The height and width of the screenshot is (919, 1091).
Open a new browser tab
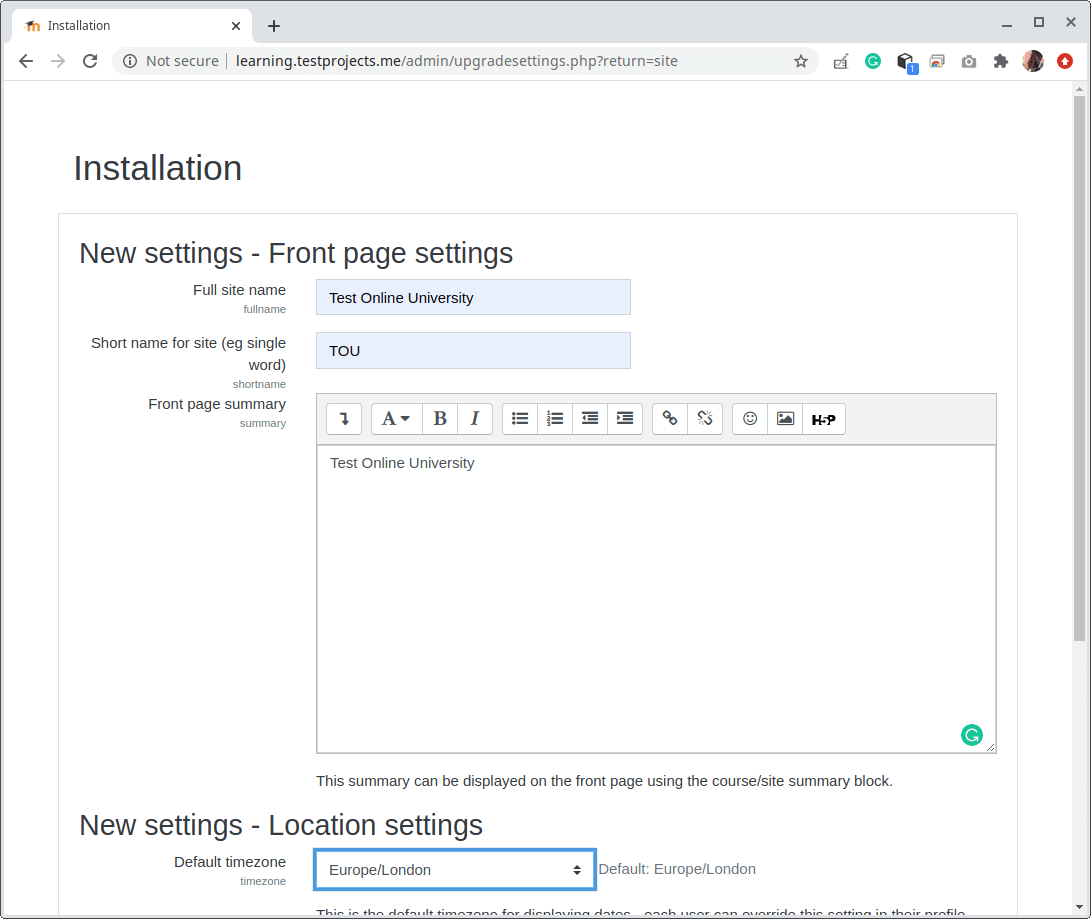274,26
